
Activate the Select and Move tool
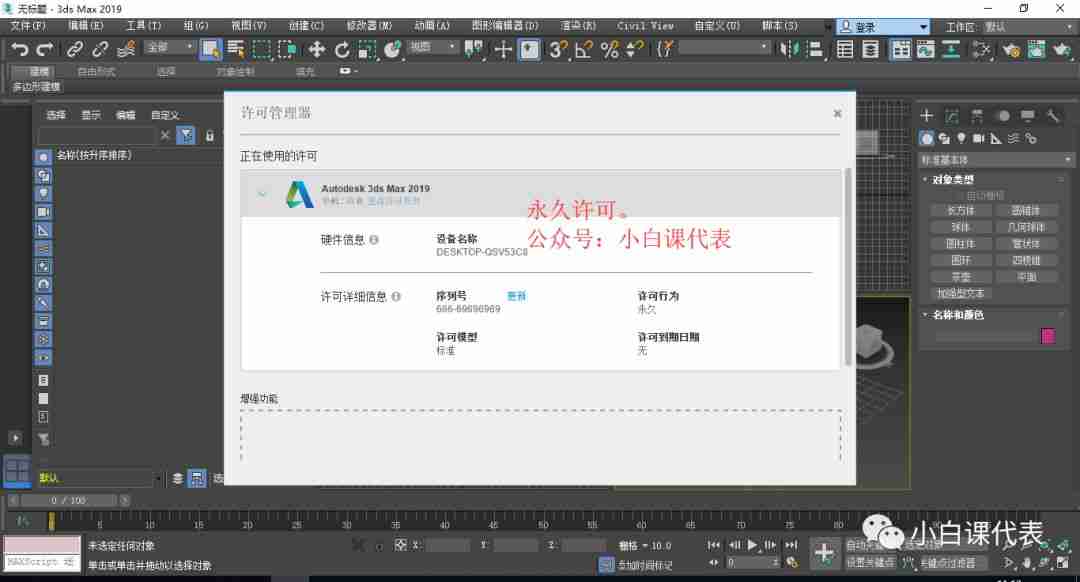pos(314,47)
